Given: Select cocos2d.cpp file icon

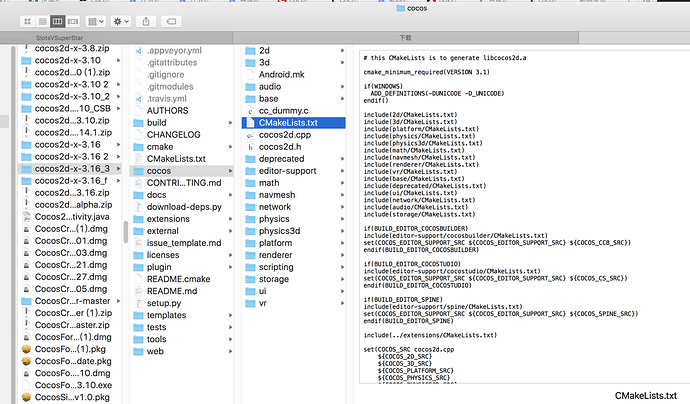Looking at the screenshot, I should click(x=250, y=135).
